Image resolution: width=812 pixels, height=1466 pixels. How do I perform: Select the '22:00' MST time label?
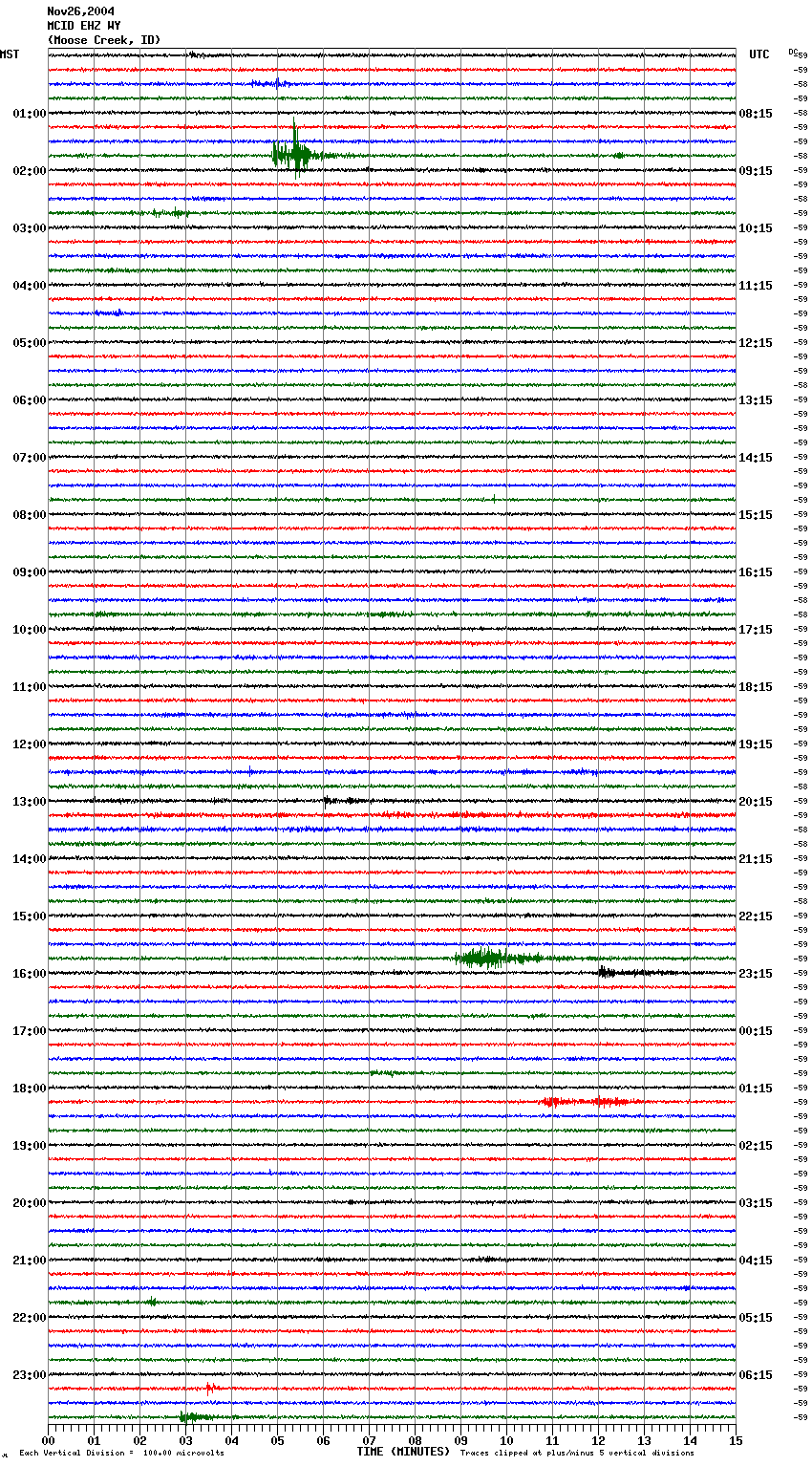(x=30, y=1318)
